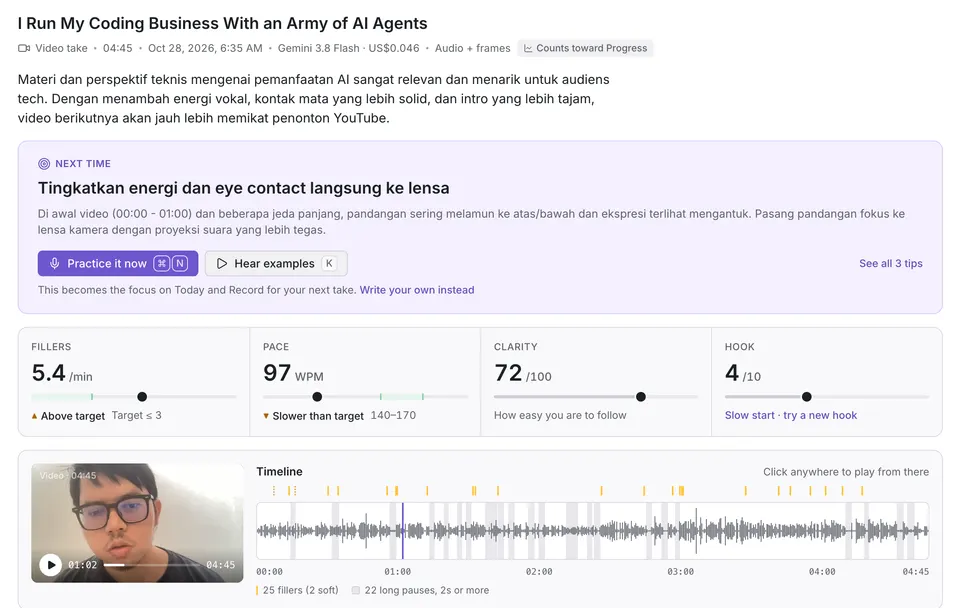Click the video camera icon beside Video take
Image resolution: width=960 pixels, height=608 pixels.
[x=24, y=48]
